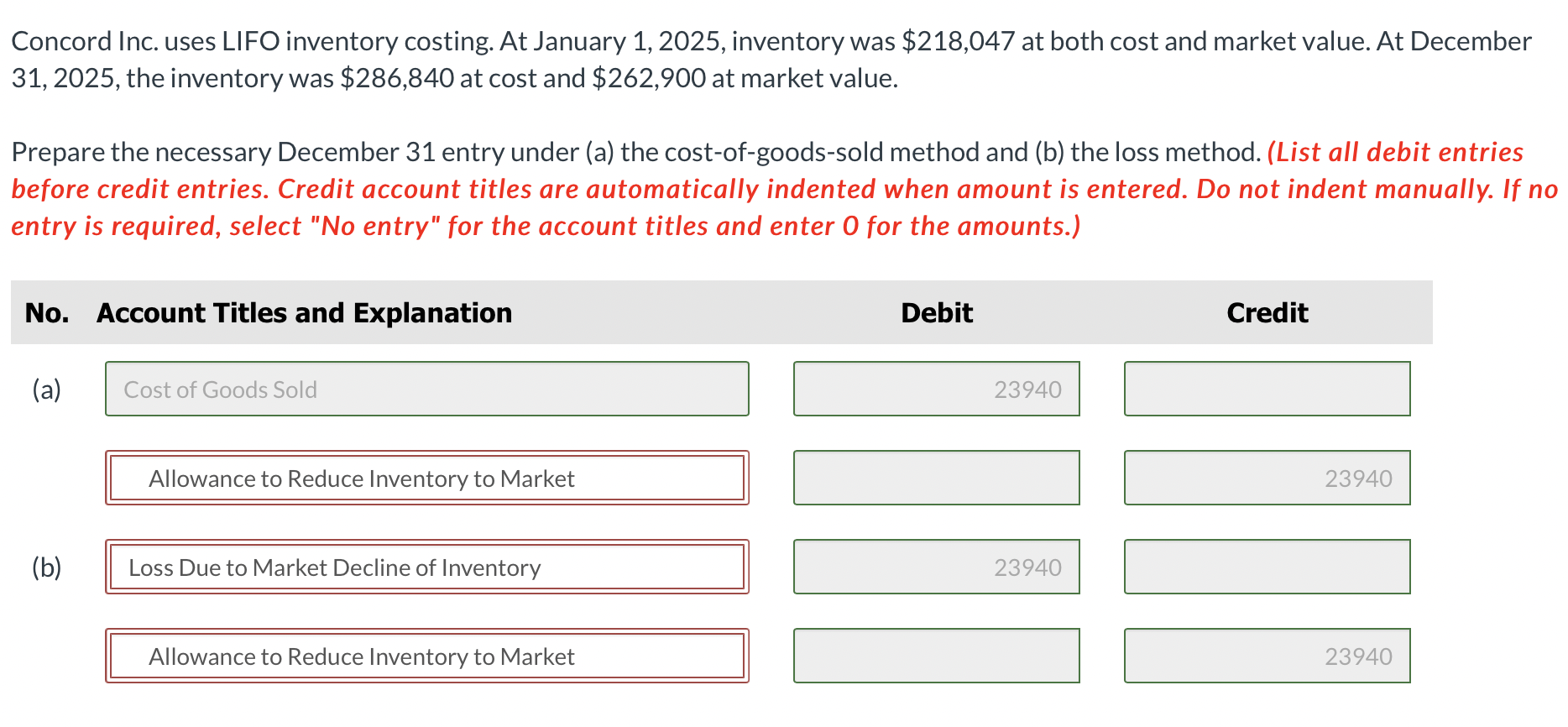Screen dimensions: 1568x727
Task: Click the Debit column header
Action: pyautogui.click(x=936, y=313)
